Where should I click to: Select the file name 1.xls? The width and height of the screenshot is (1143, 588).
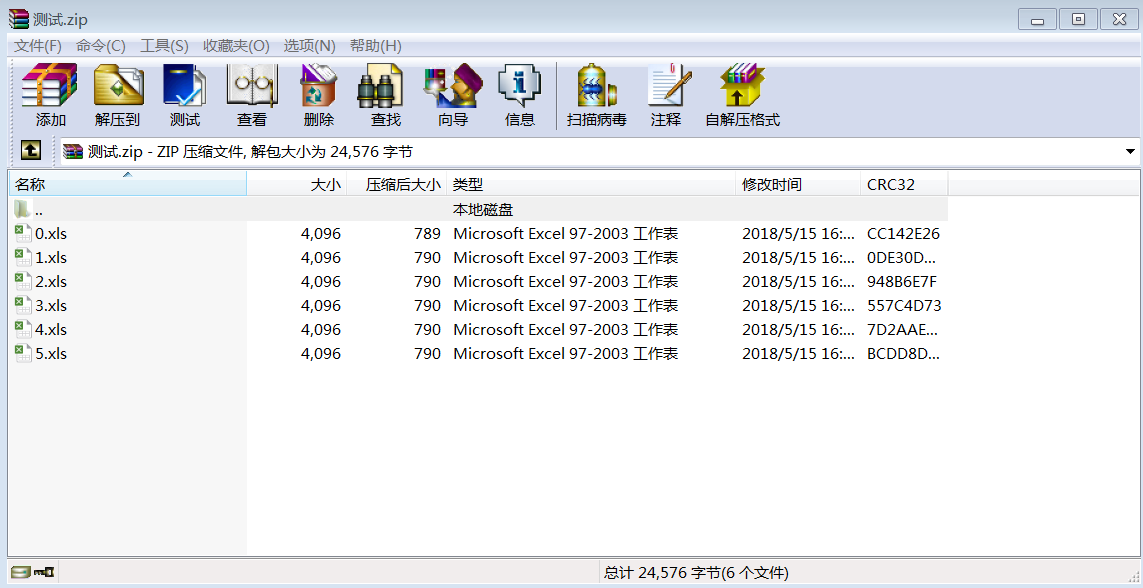51,258
